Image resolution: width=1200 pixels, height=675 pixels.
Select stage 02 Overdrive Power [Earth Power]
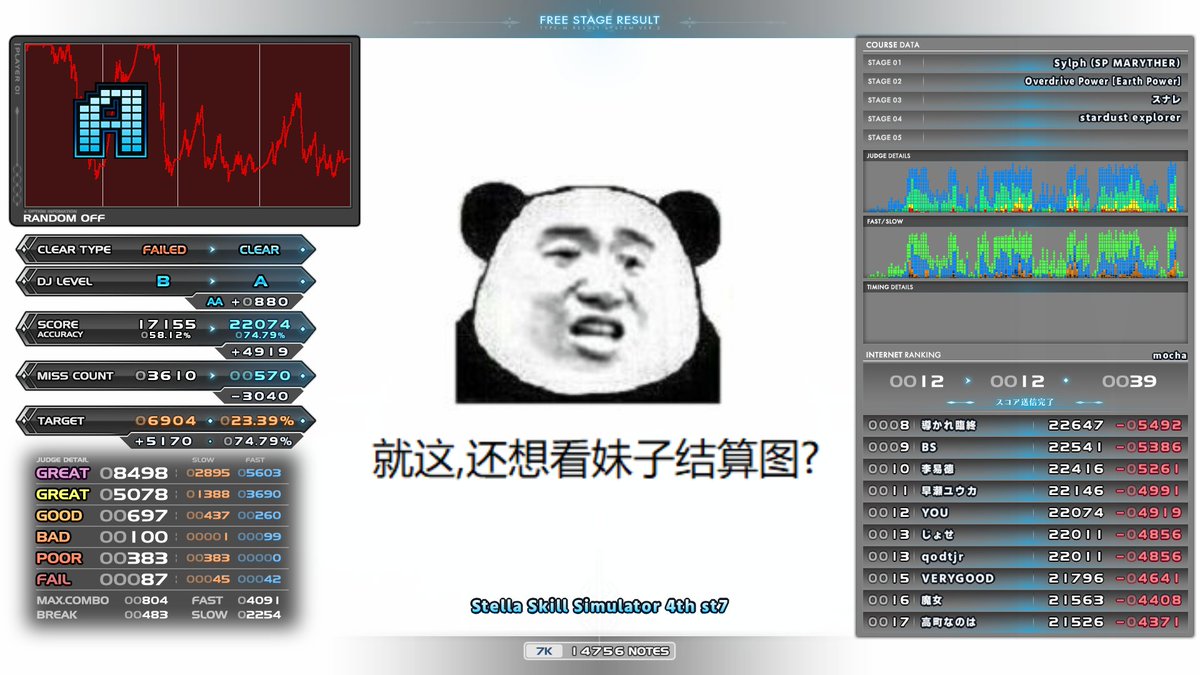pos(1025,81)
